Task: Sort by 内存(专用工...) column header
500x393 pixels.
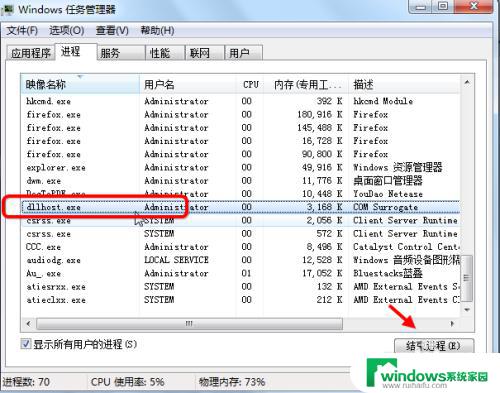Action: pos(307,84)
